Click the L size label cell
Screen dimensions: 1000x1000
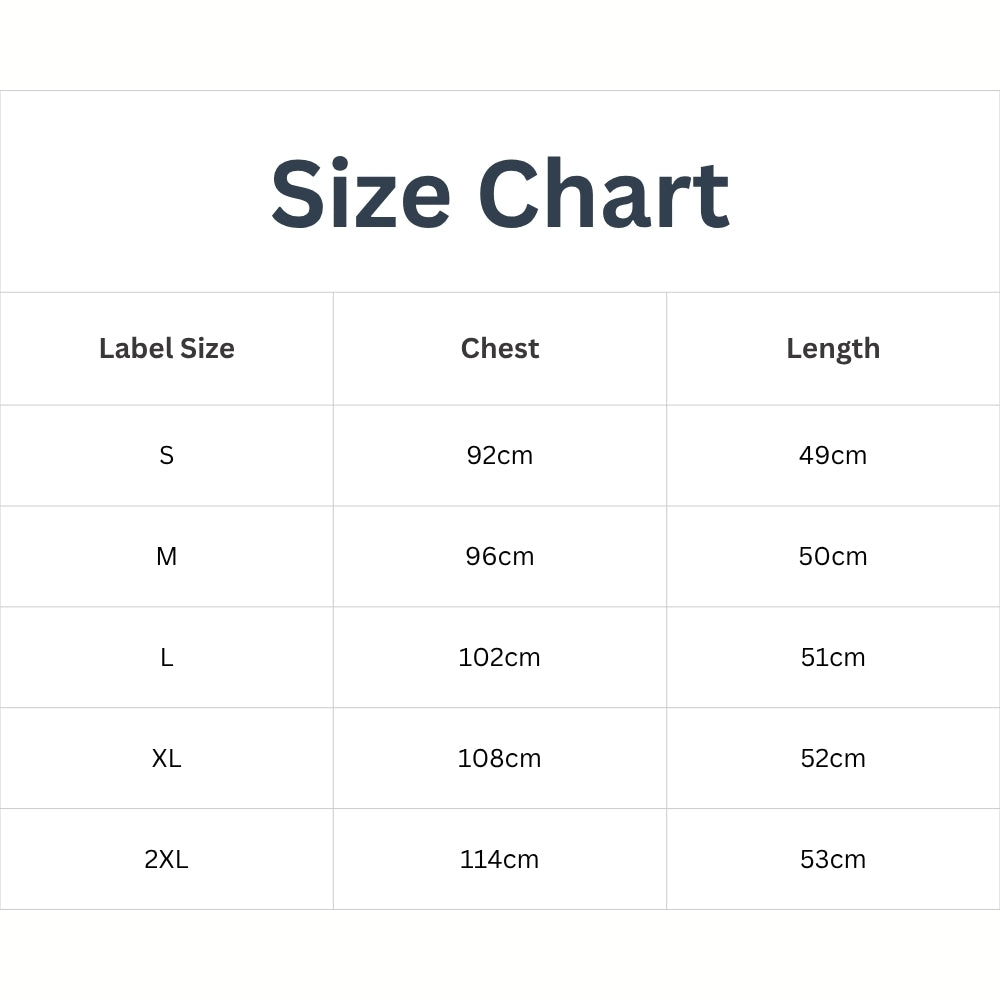point(167,658)
